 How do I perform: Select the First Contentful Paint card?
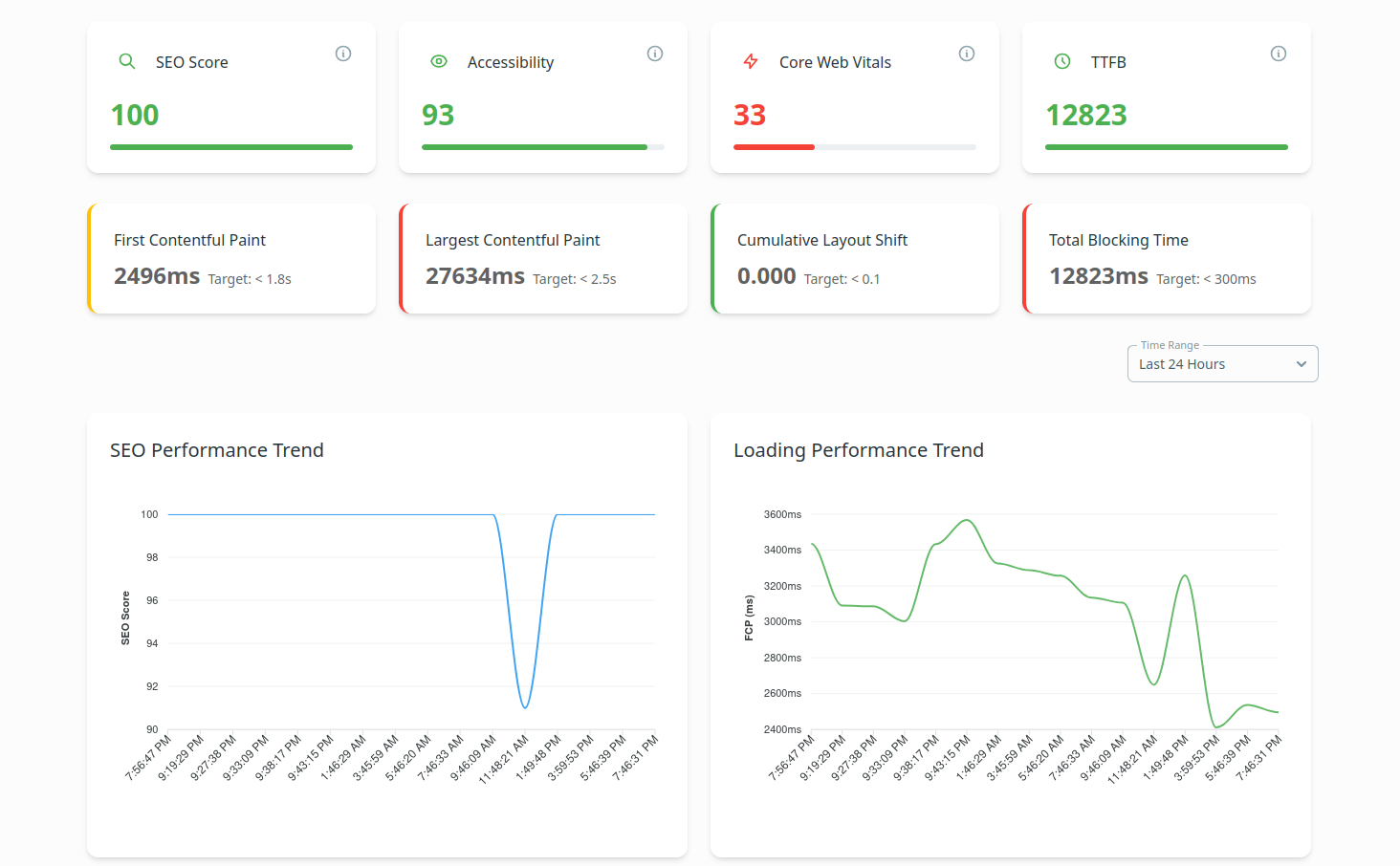click(230, 258)
